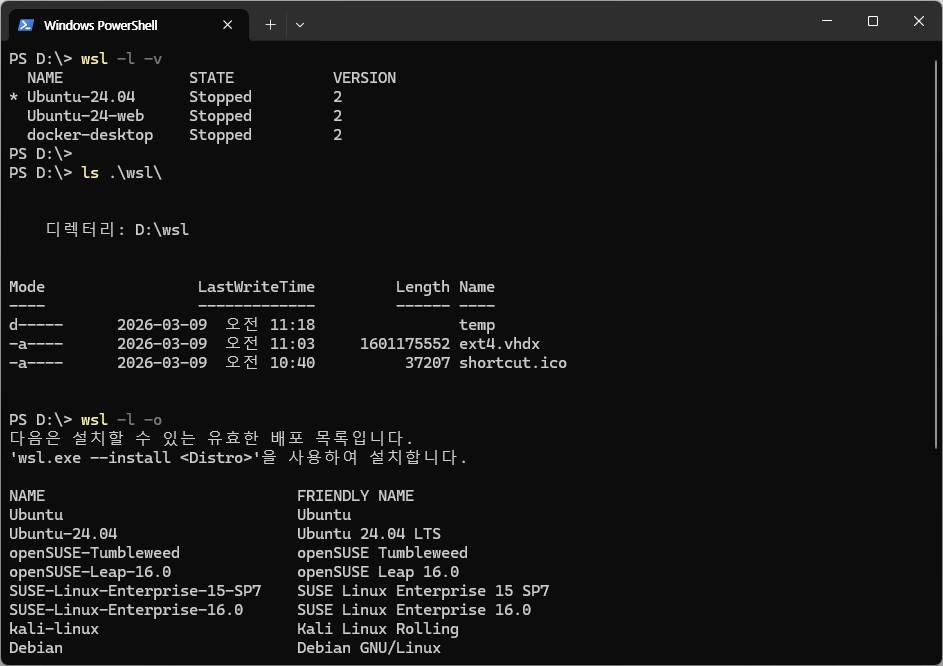
Task: Maximize the terminal window
Action: 873,21
